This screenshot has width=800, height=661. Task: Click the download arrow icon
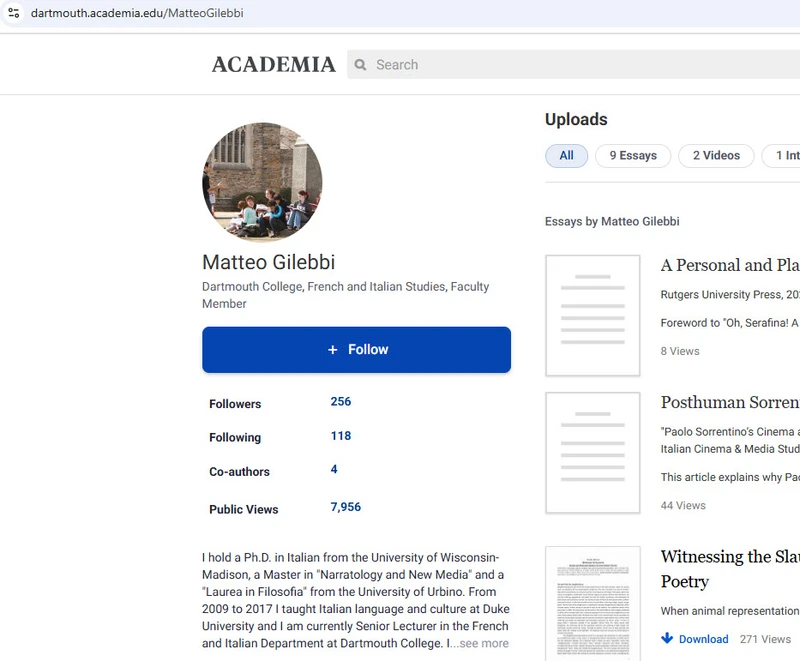pyautogui.click(x=667, y=639)
